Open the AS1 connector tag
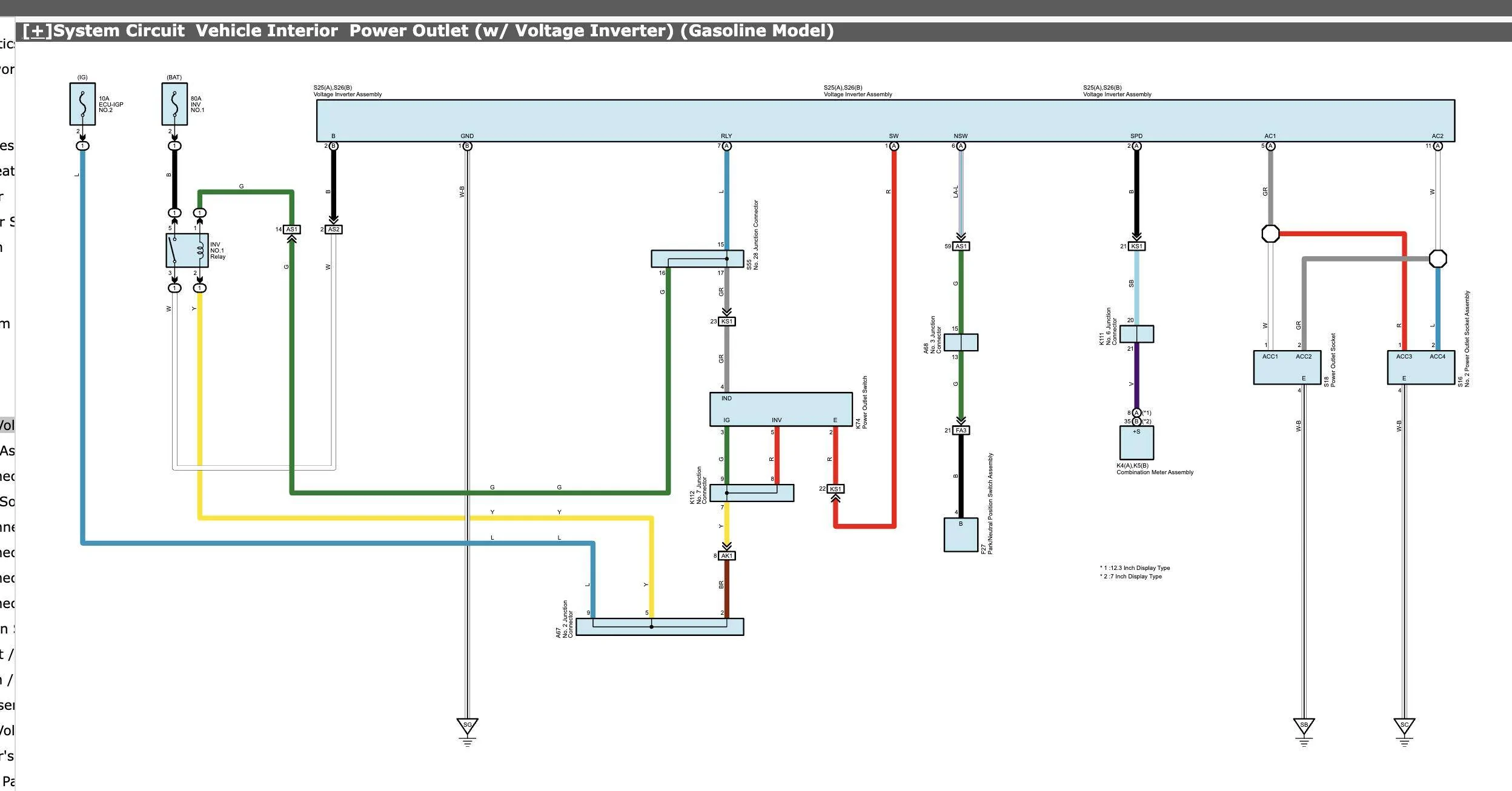1512x791 pixels. [291, 229]
